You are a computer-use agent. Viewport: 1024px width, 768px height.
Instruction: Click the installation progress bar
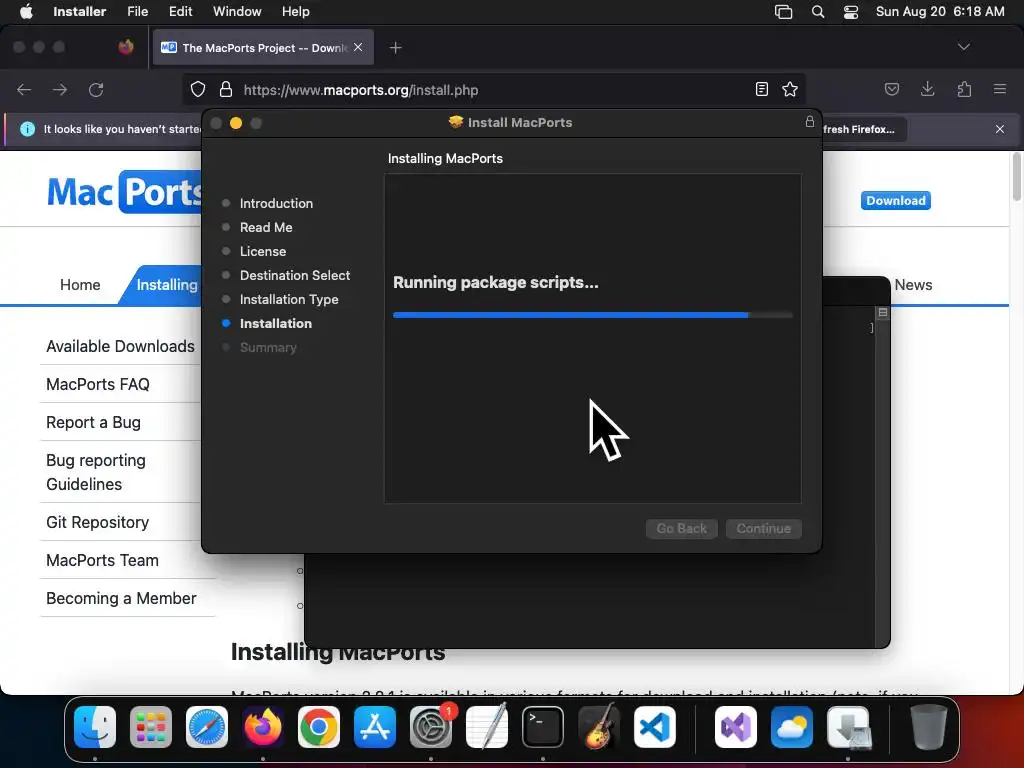pos(592,315)
